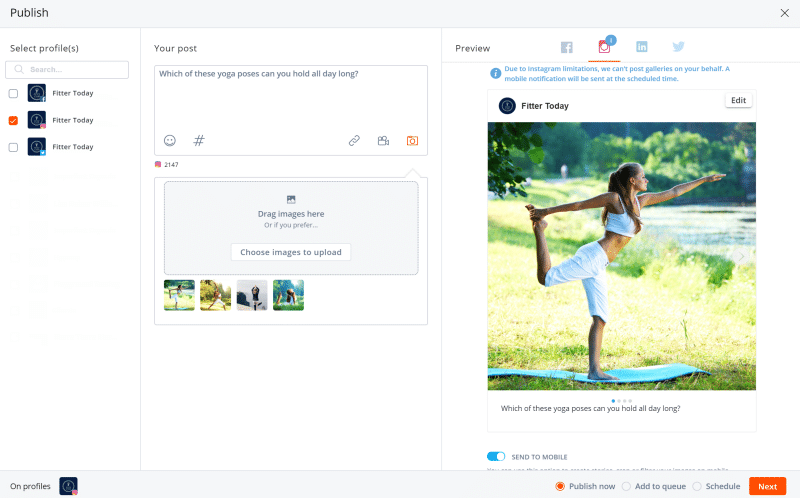Switch preview to Facebook tab
The image size is (800, 498).
click(566, 47)
